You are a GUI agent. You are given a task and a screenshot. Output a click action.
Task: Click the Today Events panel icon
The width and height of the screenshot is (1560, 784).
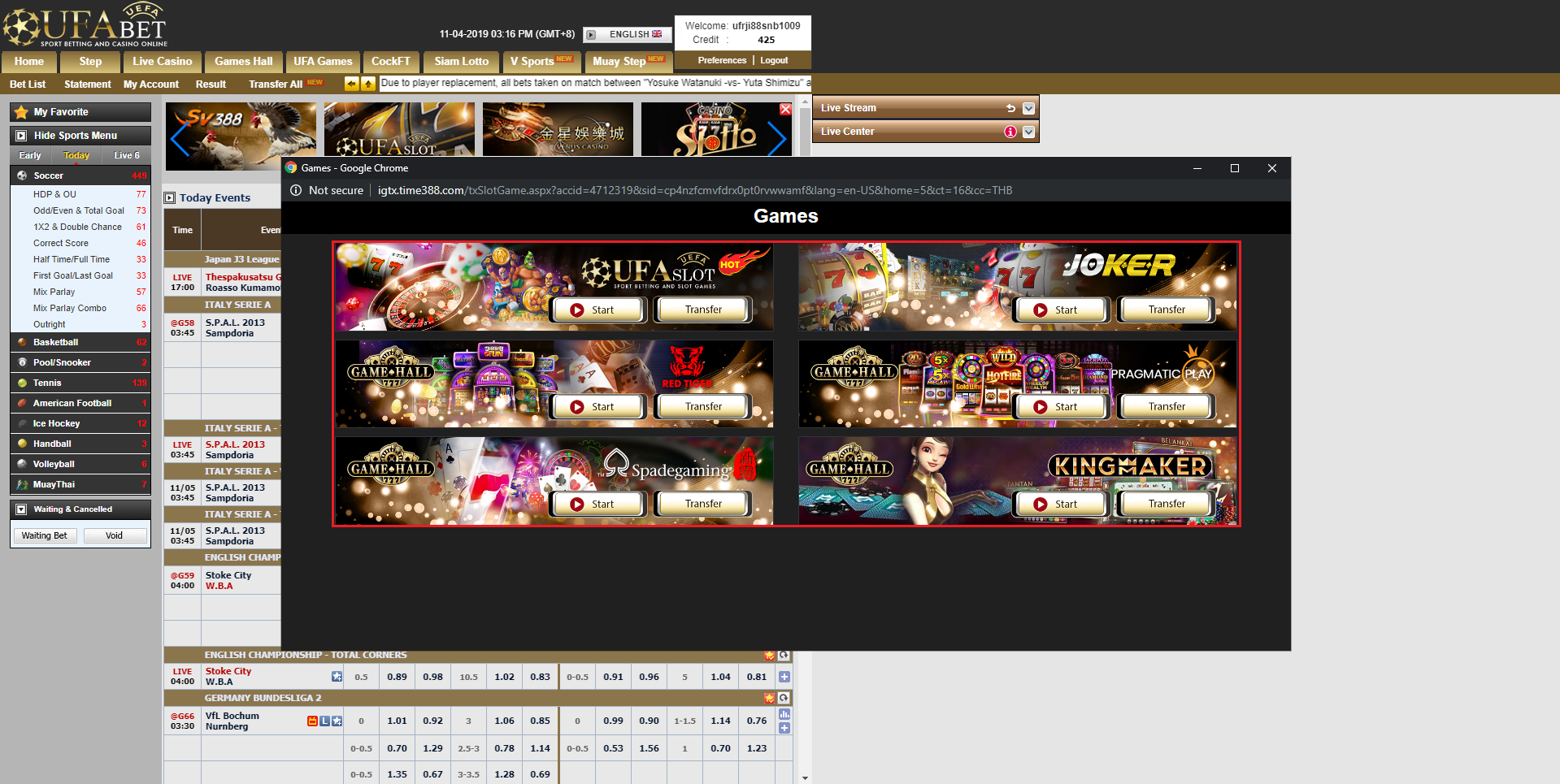click(x=170, y=197)
